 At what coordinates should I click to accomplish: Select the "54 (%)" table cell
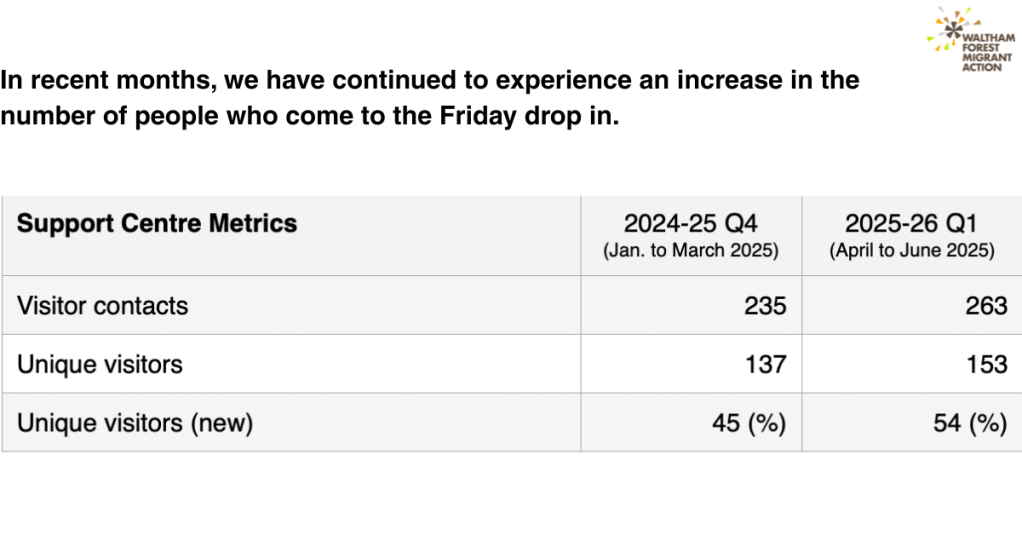[969, 423]
